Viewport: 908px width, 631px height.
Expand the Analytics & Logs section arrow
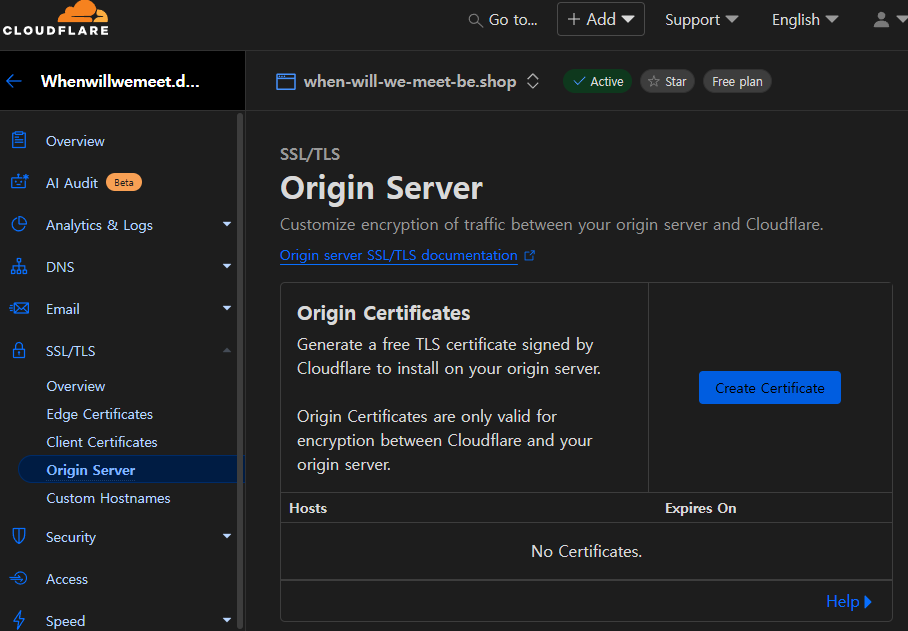click(x=227, y=224)
